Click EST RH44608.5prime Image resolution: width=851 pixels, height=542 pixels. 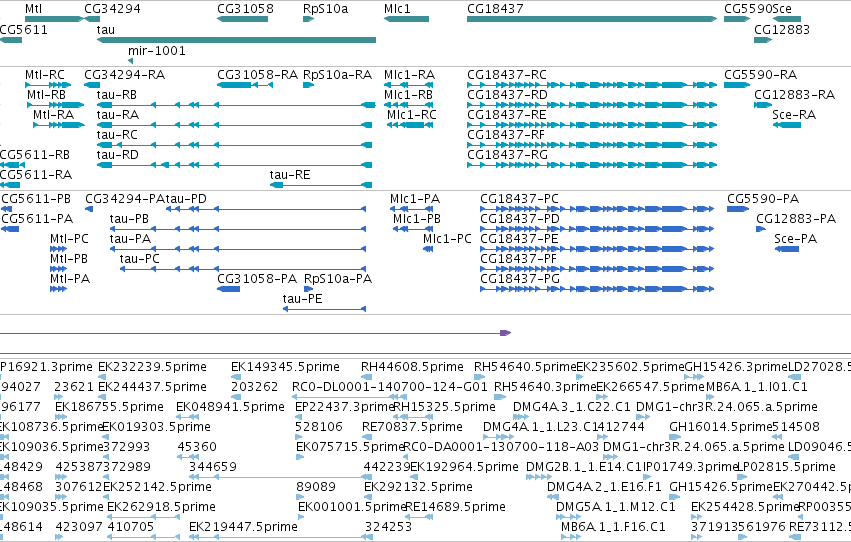[x=366, y=377]
